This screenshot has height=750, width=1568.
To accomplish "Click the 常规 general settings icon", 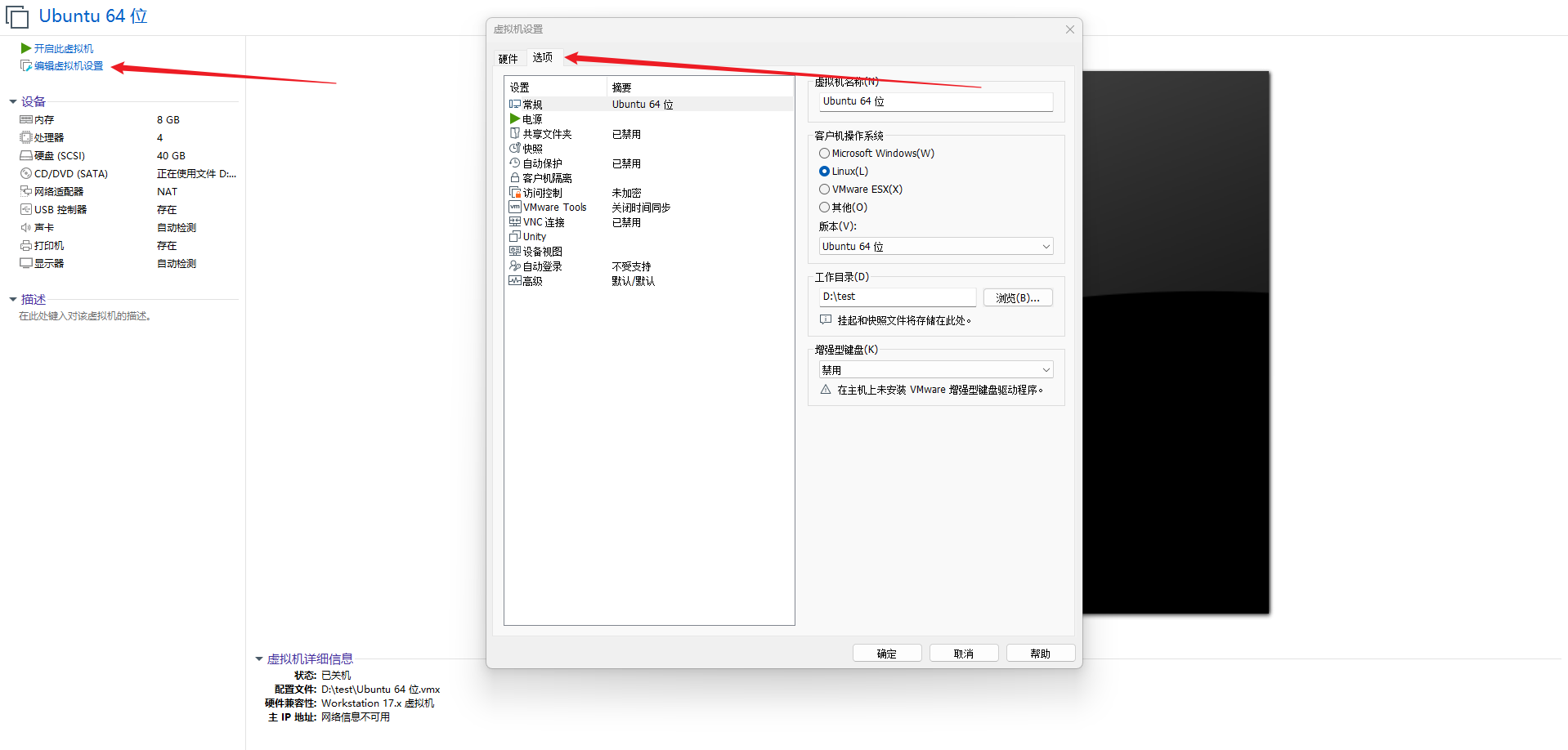I will 515,104.
